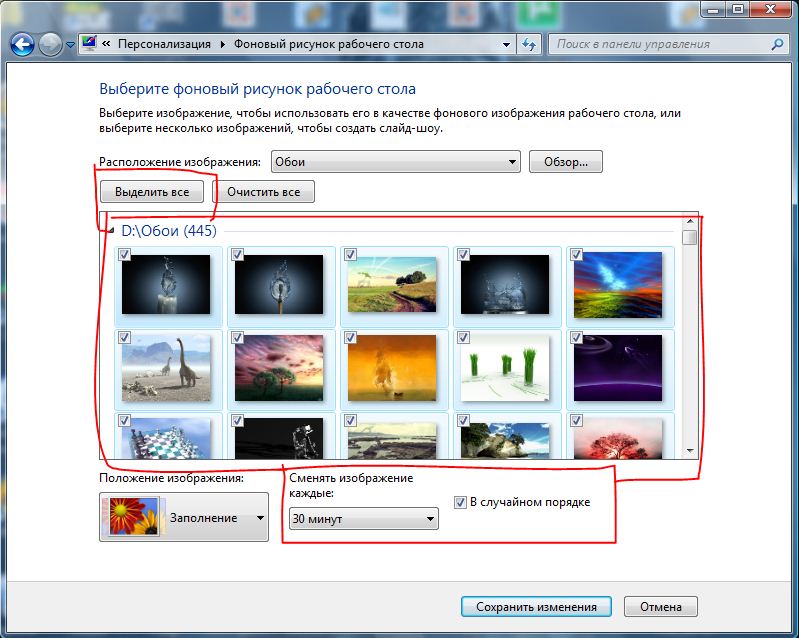The height and width of the screenshot is (638, 799).
Task: Uncheck the red tree wallpaper checkbox
Action: [x=576, y=420]
